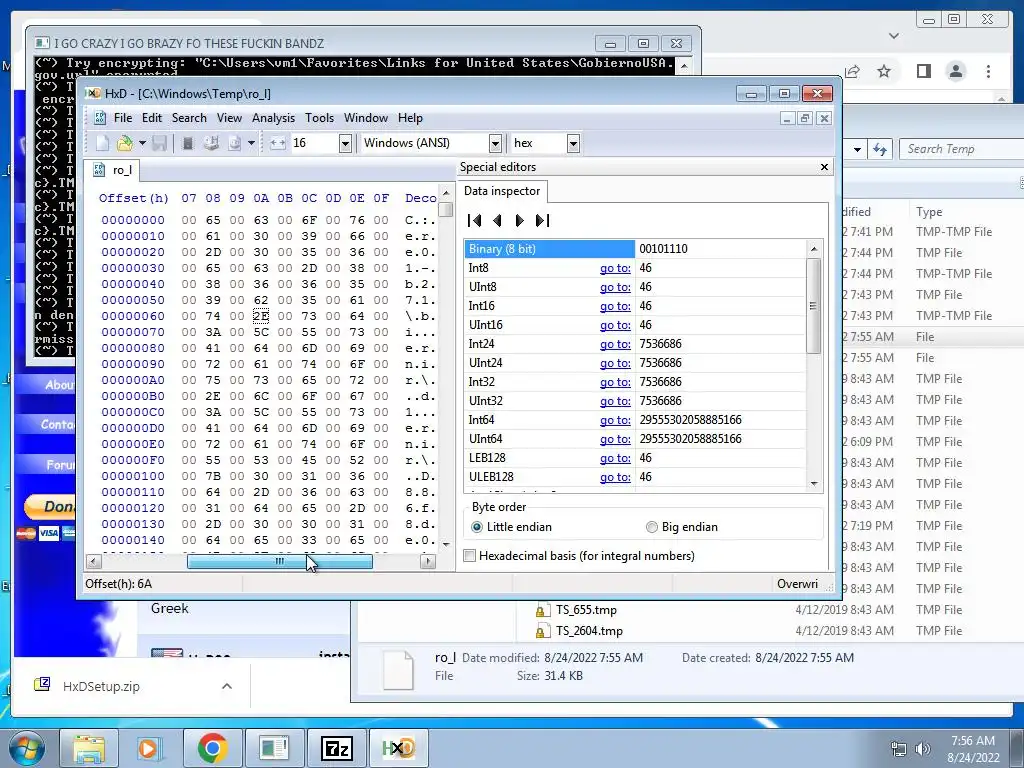Click Chrome share page icon
This screenshot has width=1024, height=768.
(852, 71)
